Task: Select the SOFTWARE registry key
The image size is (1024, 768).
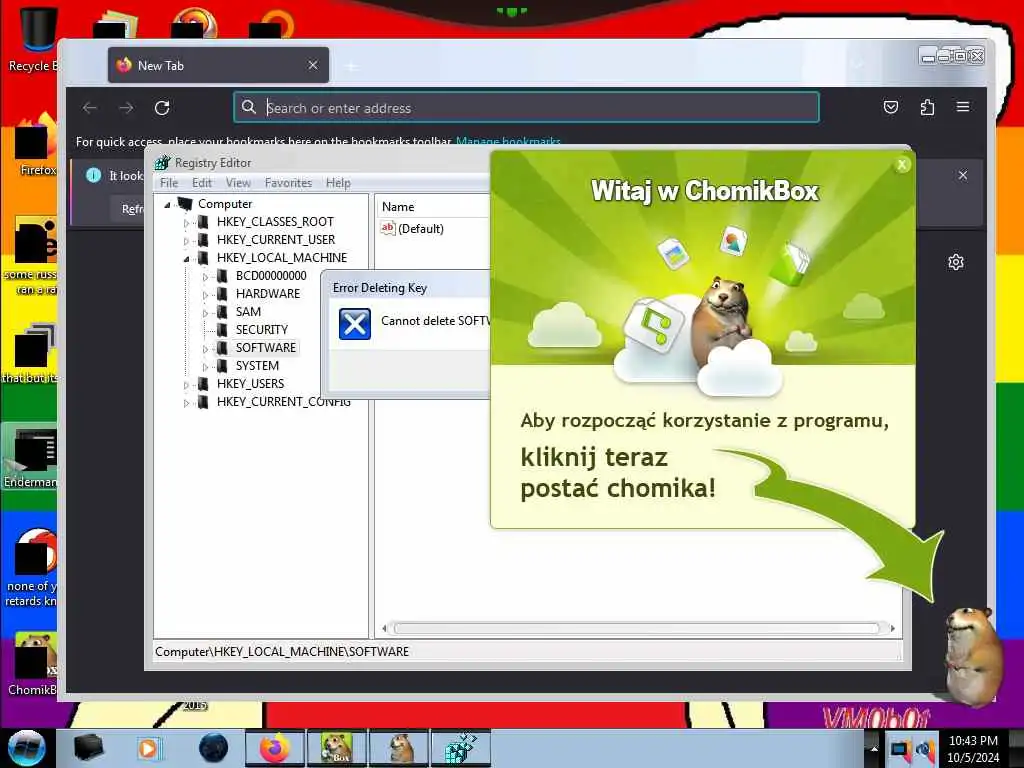Action: coord(266,347)
